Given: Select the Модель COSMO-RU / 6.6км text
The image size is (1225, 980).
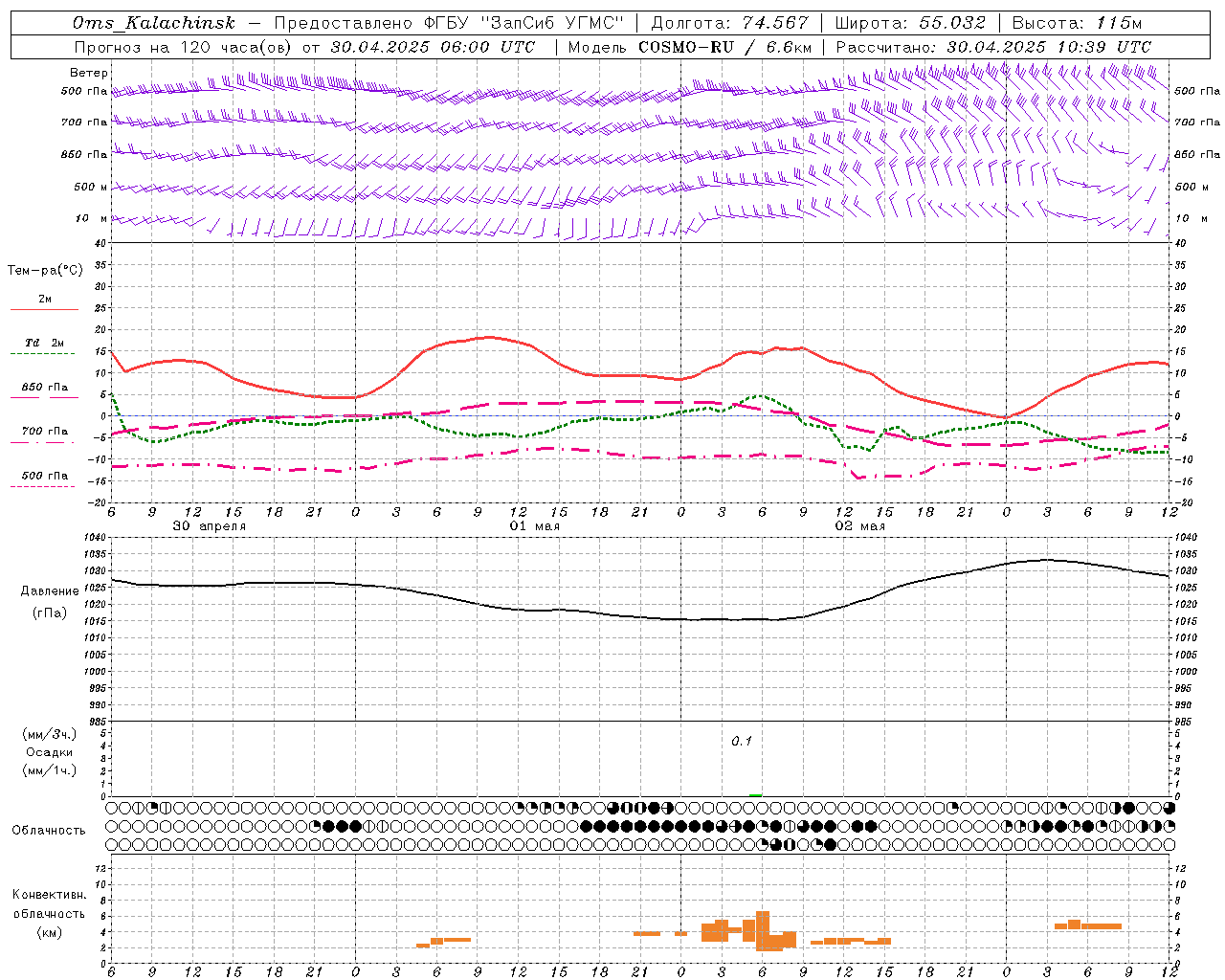Looking at the screenshot, I should [x=690, y=47].
